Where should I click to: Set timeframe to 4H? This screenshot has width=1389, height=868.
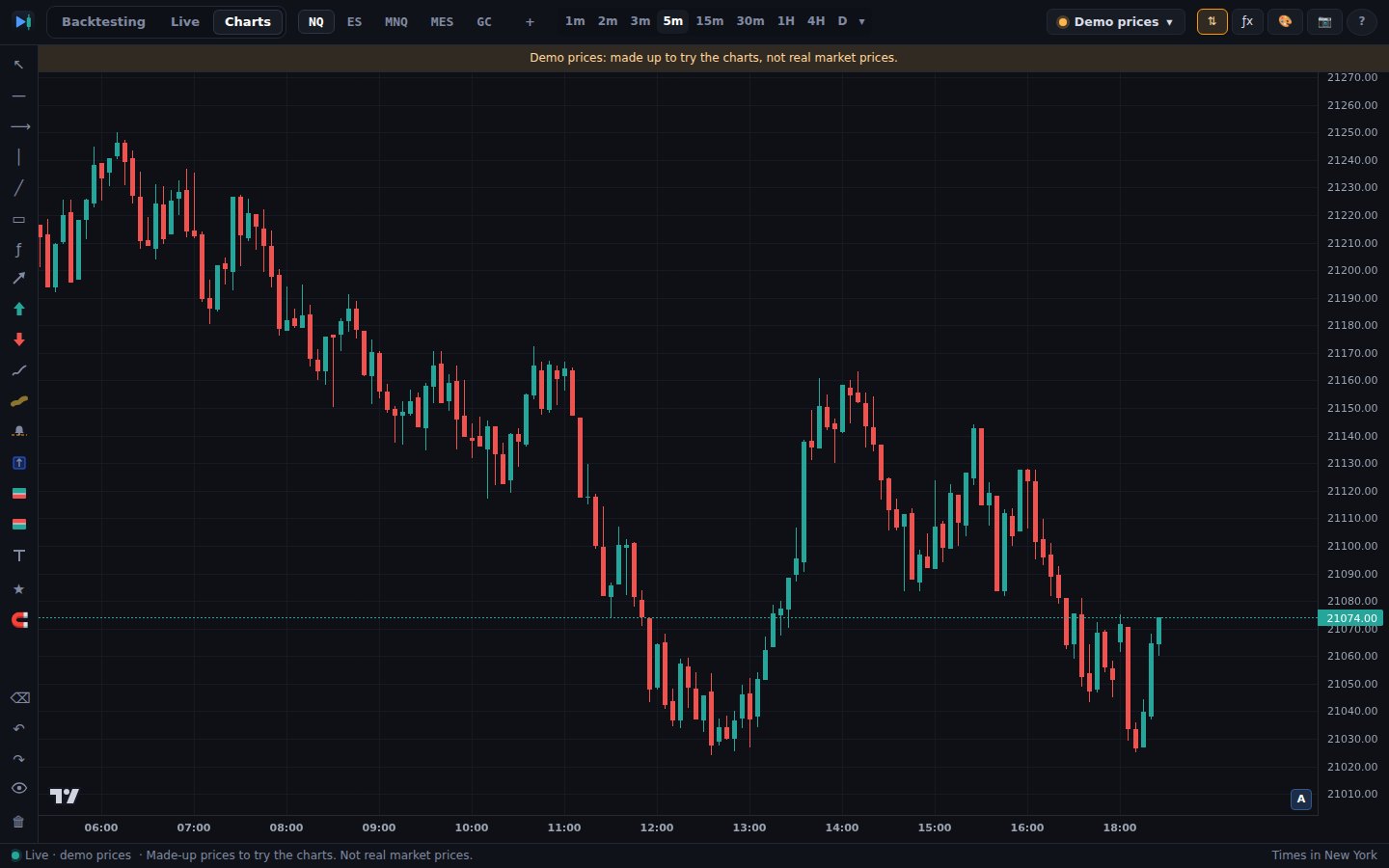(816, 21)
